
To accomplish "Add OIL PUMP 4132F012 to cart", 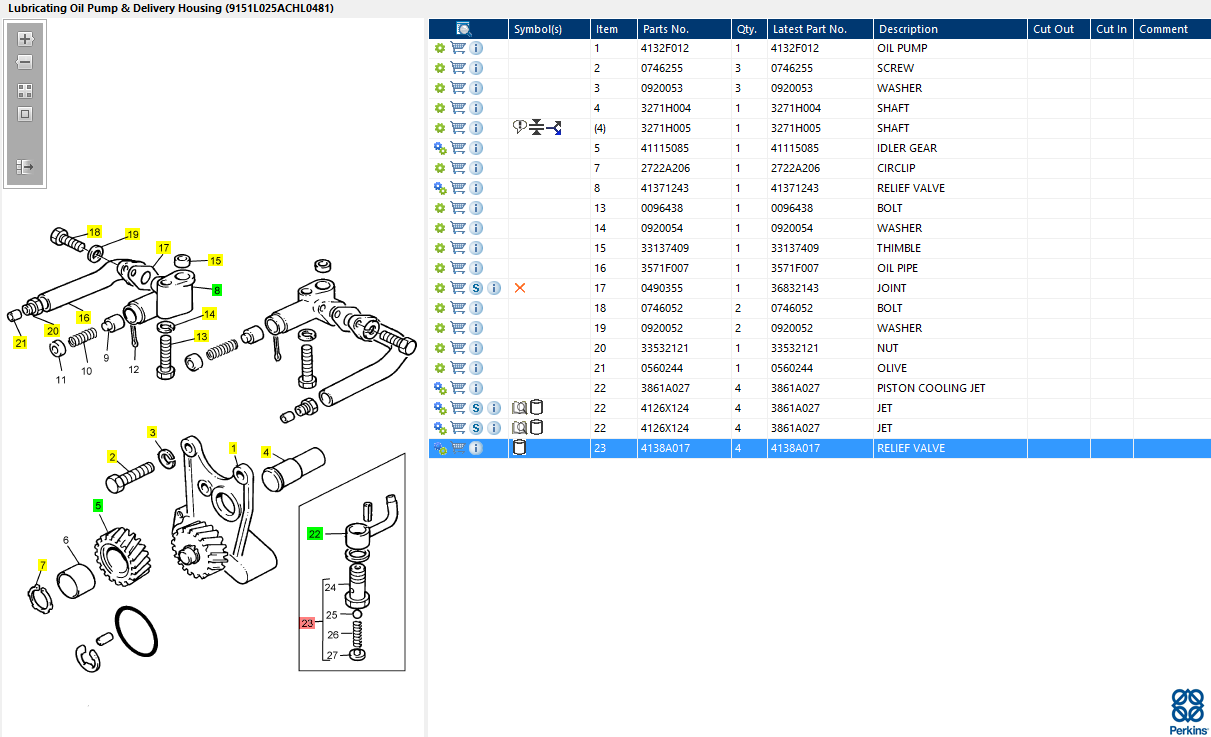I will pyautogui.click(x=458, y=48).
